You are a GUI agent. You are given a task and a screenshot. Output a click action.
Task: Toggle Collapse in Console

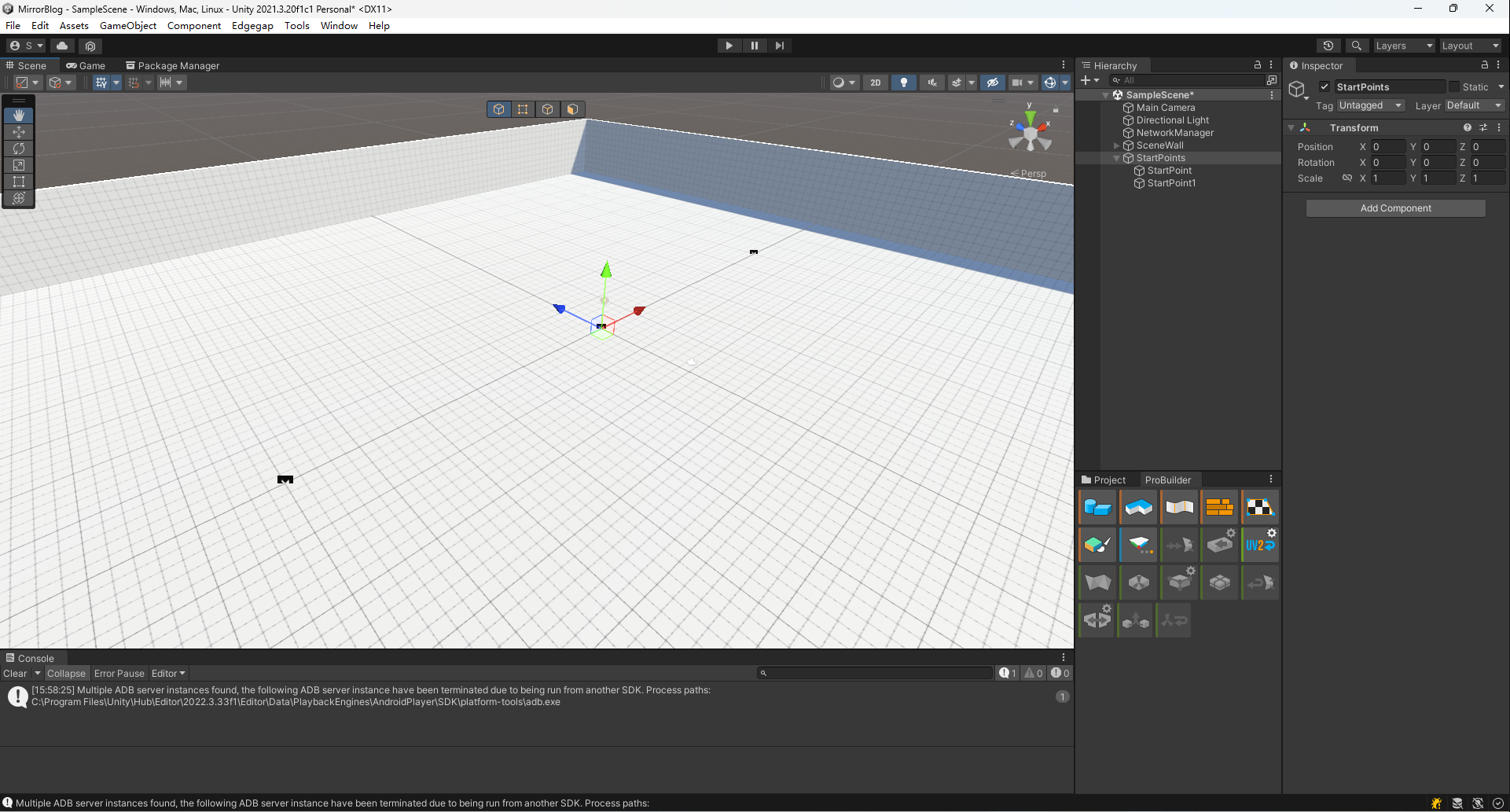(x=66, y=674)
